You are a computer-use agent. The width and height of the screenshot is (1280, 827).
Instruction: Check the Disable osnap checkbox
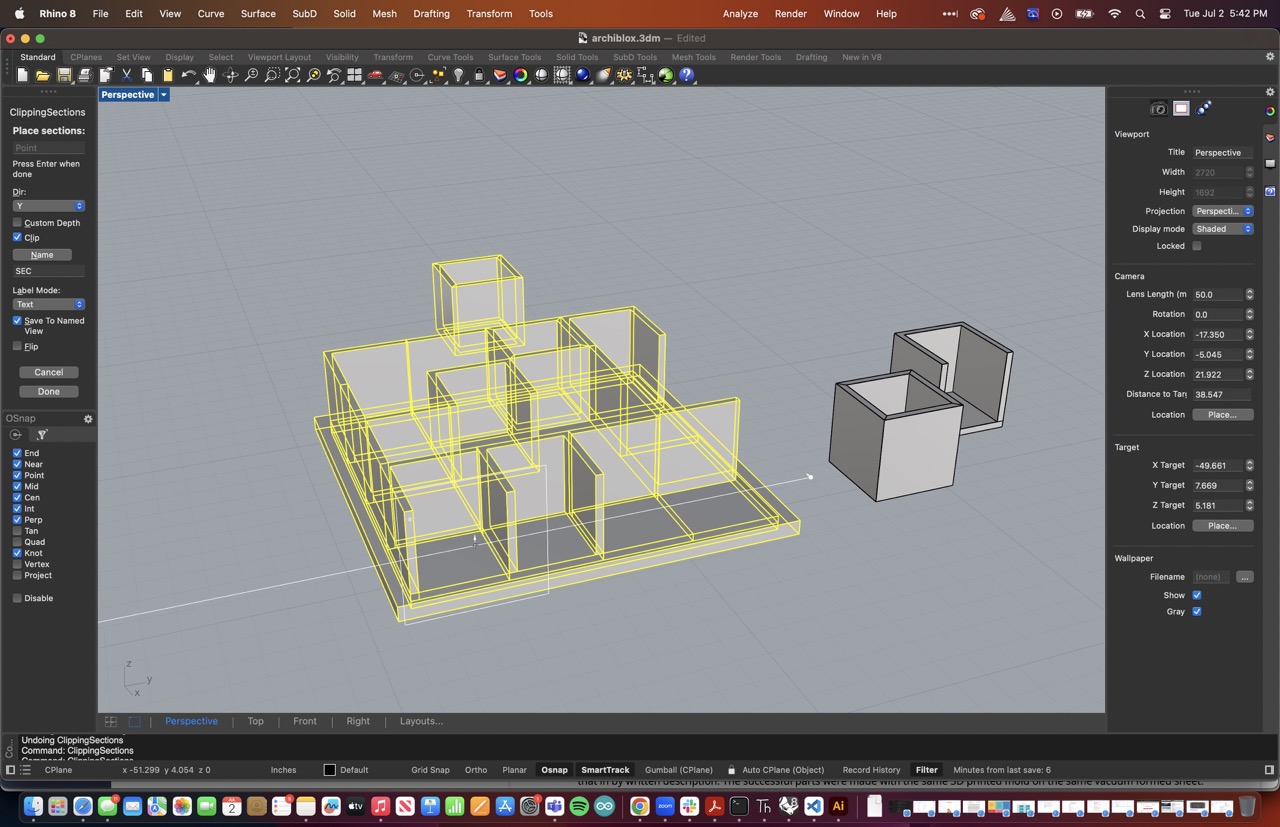pos(17,598)
